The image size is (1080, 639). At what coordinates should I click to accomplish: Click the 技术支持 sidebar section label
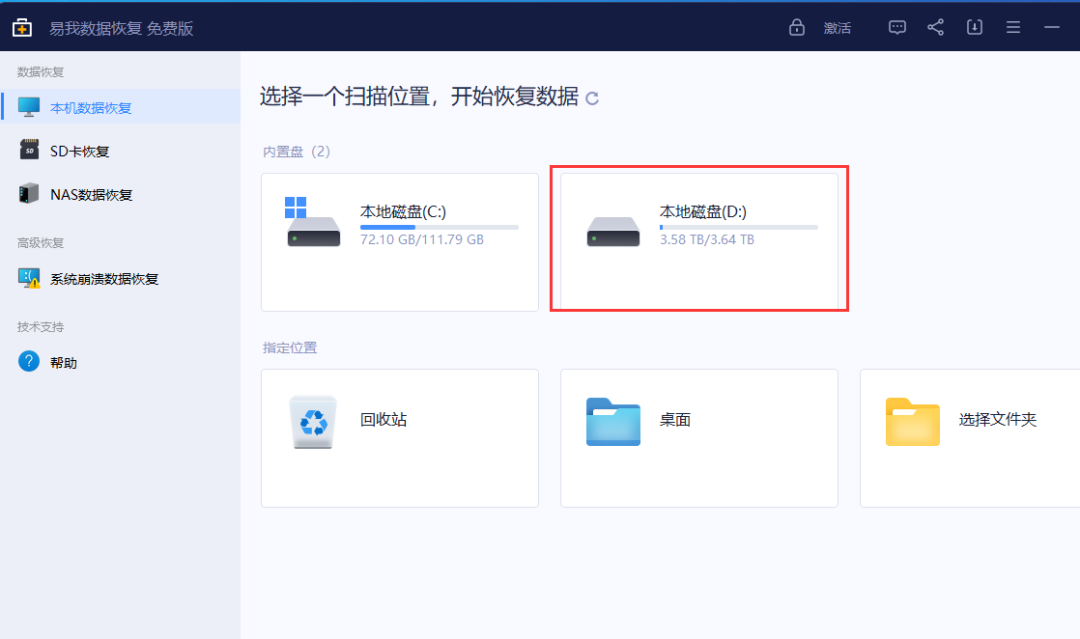(x=41, y=326)
